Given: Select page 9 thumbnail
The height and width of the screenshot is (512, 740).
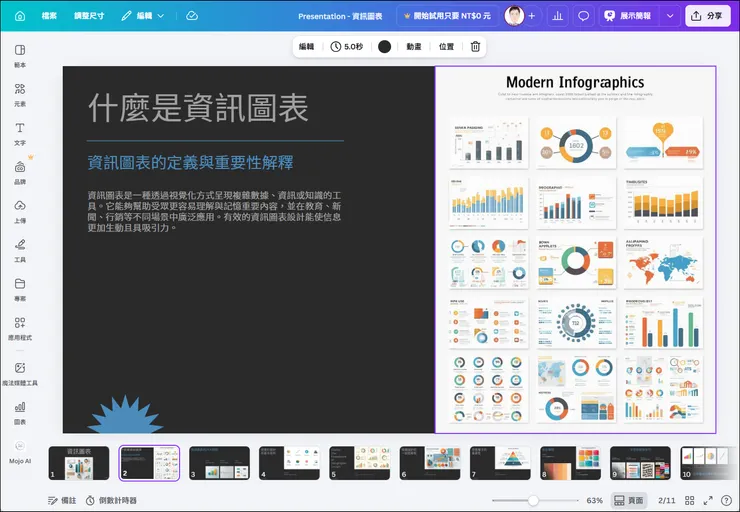Looking at the screenshot, I should 640,463.
